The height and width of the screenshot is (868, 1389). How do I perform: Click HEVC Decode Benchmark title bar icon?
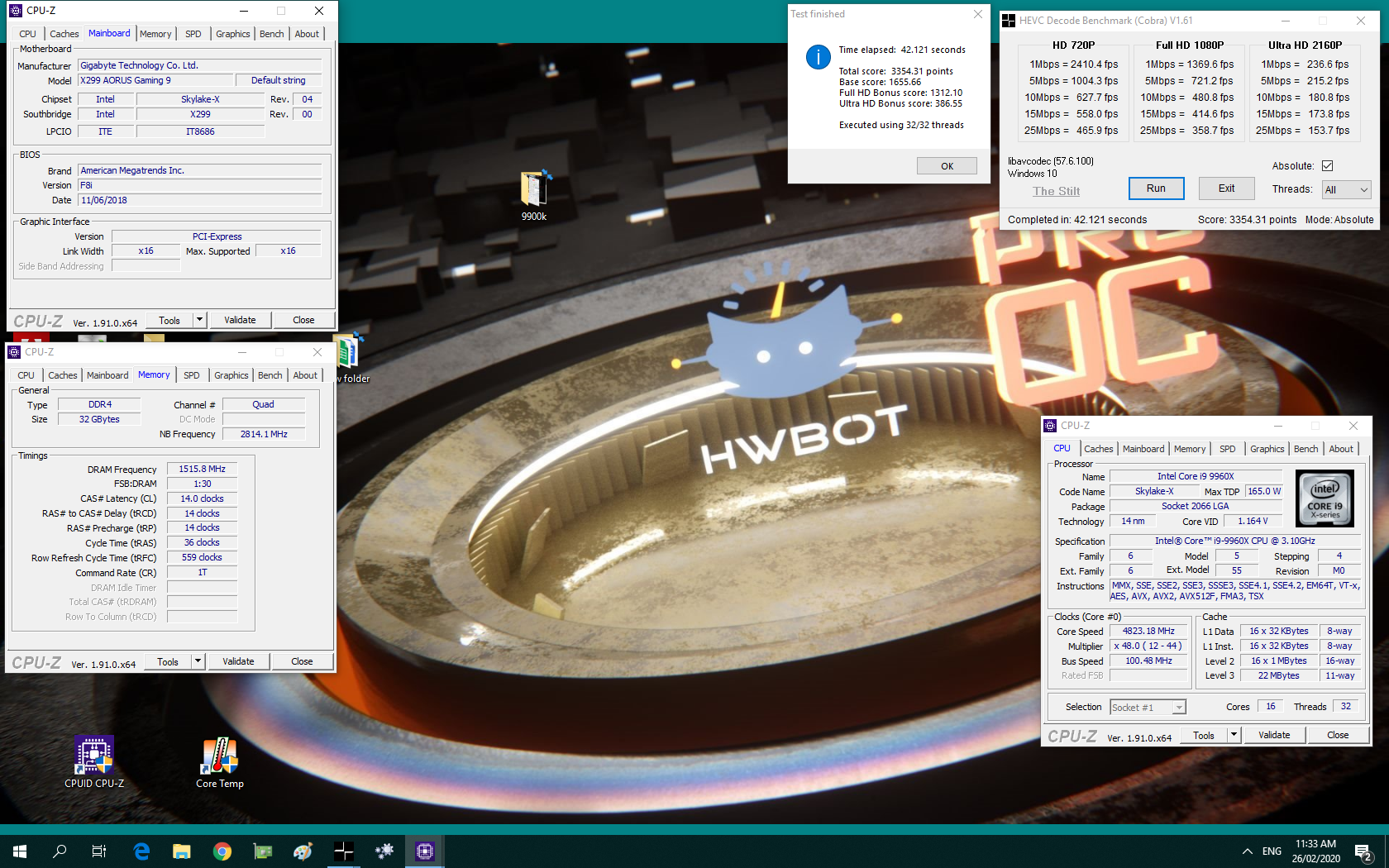click(x=1009, y=21)
